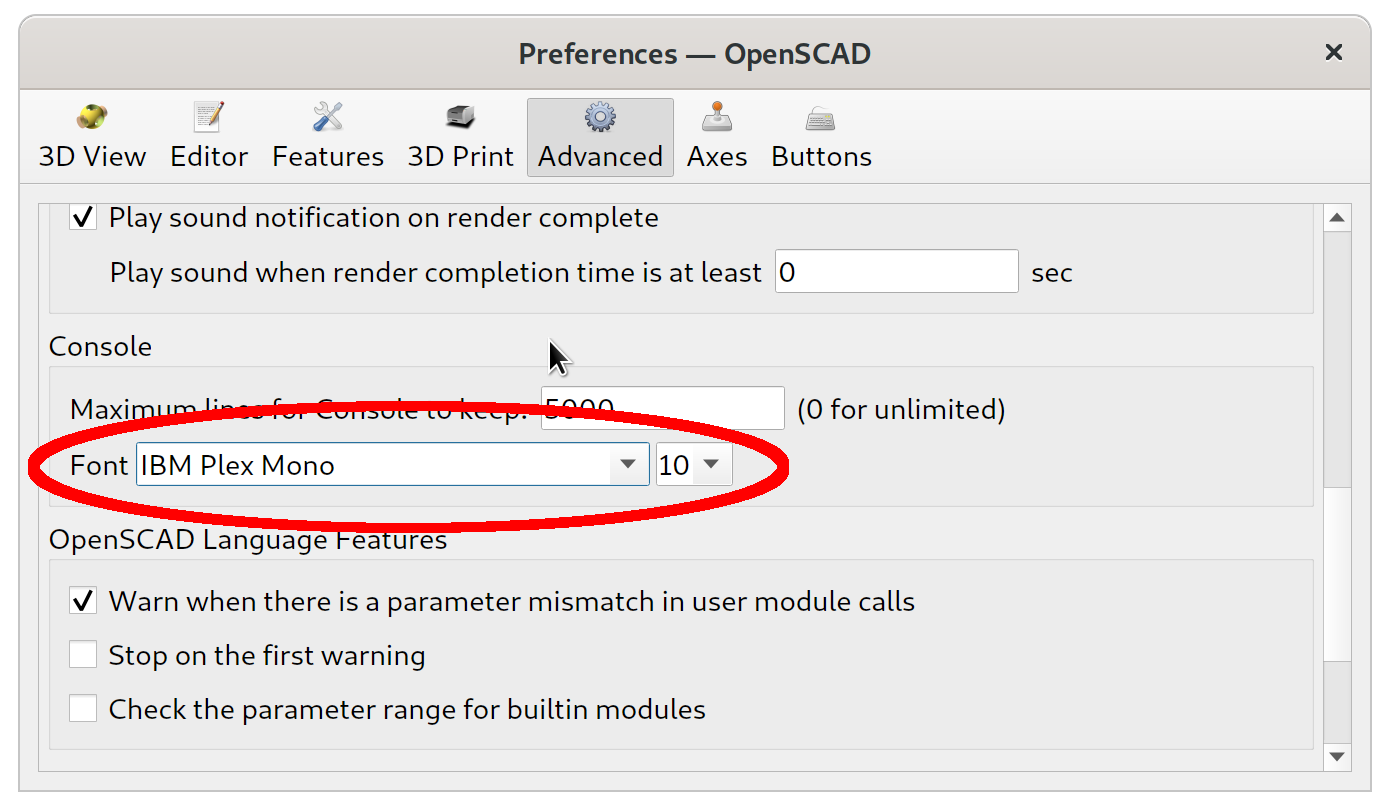Select the Advanced gear icon
The image size is (1390, 810).
point(600,118)
